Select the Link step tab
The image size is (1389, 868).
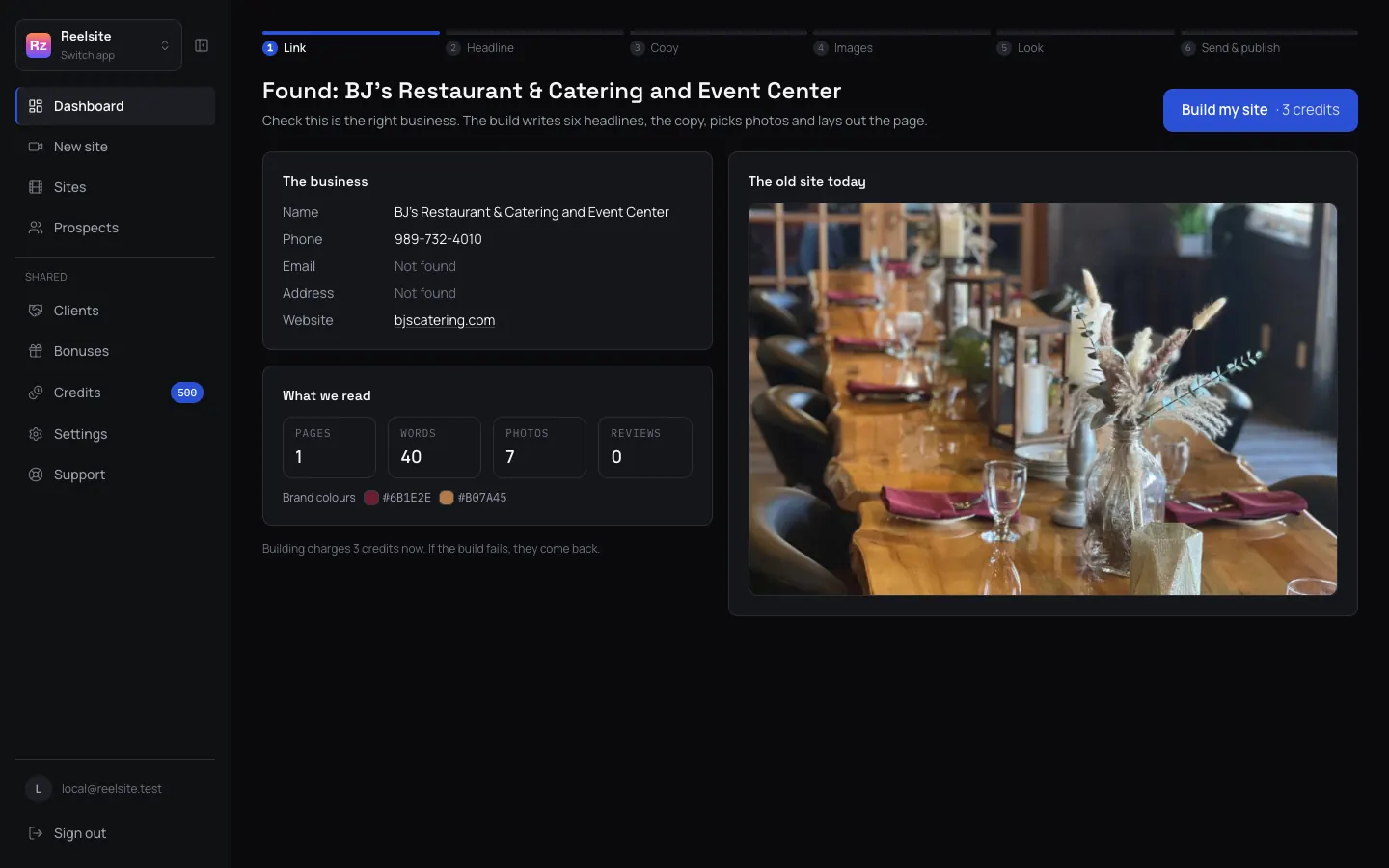(x=350, y=45)
